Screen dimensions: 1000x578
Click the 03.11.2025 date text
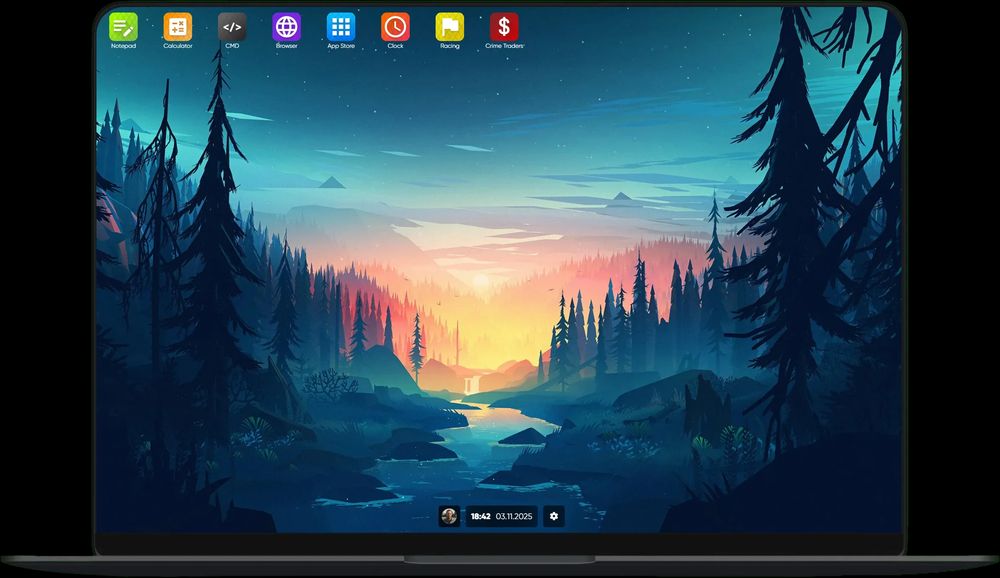click(514, 516)
